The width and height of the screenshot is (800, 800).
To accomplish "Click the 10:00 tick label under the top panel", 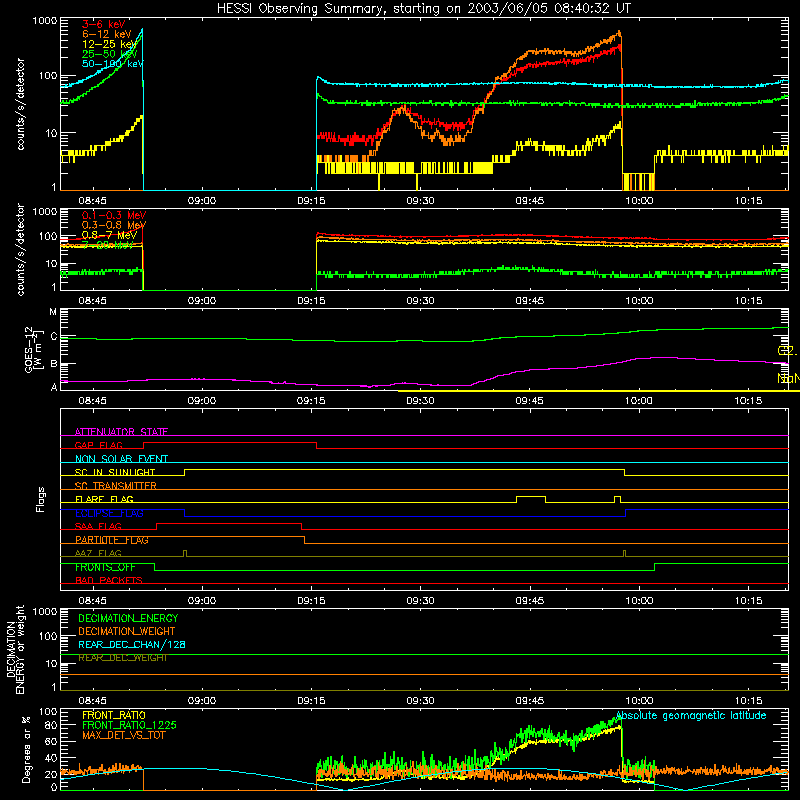I will tap(639, 201).
